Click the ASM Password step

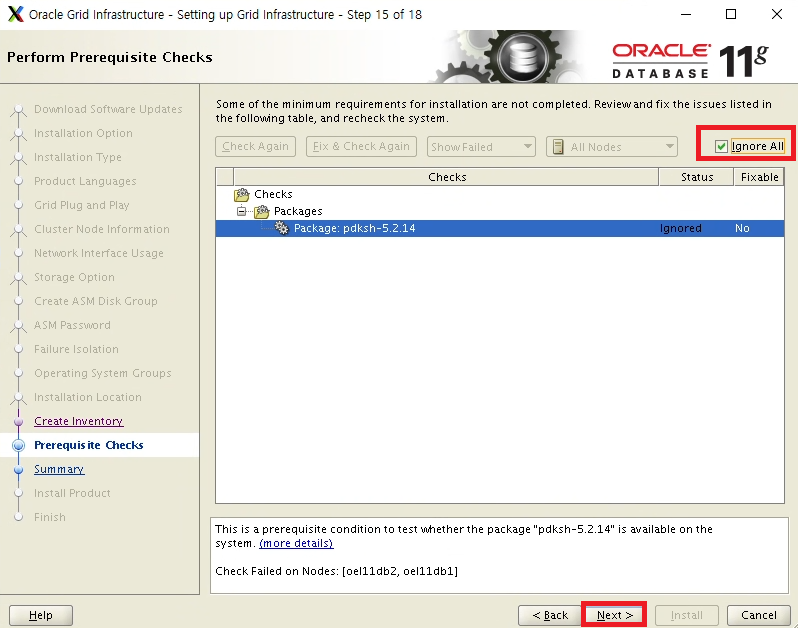[72, 325]
